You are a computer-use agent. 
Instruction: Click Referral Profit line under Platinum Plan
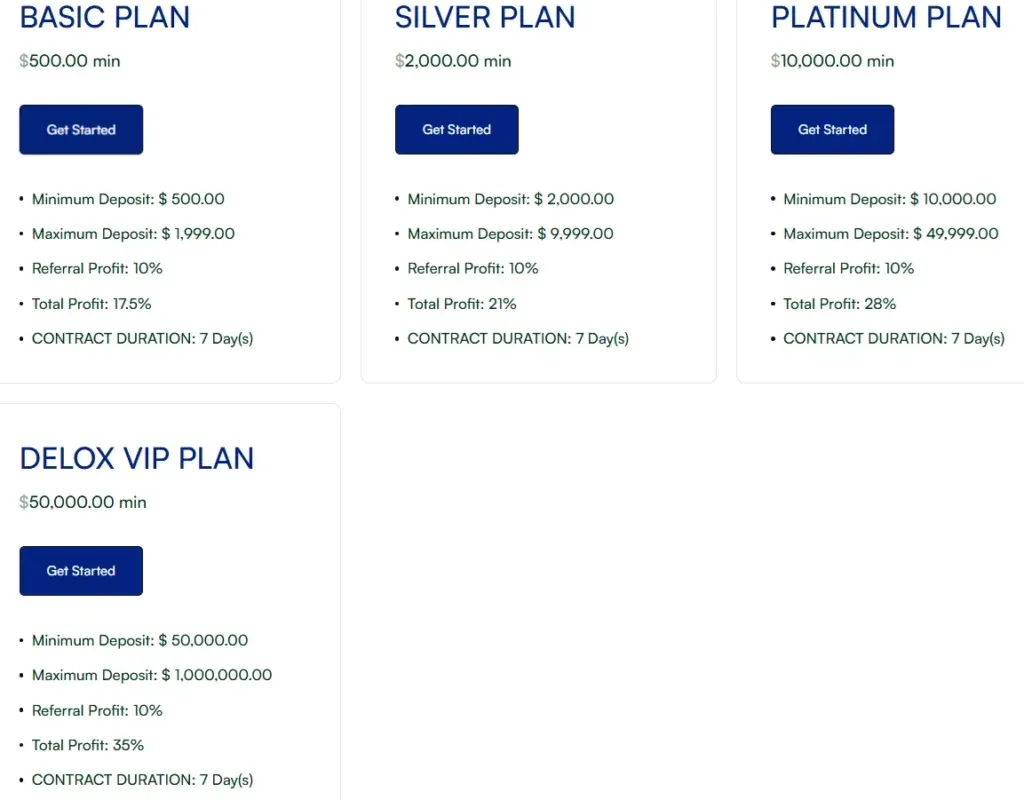[x=848, y=268]
